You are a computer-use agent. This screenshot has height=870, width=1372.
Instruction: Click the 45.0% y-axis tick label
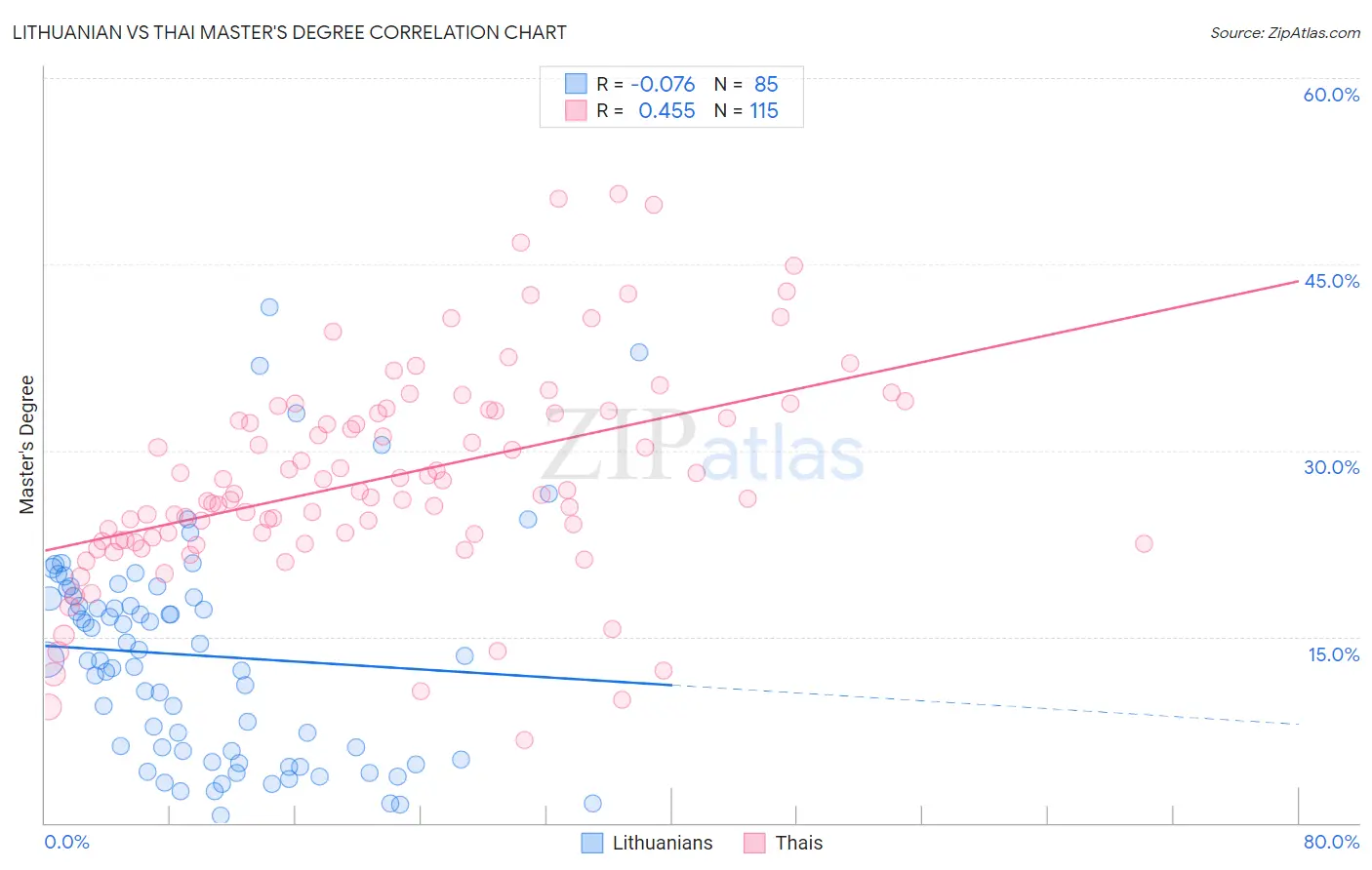(x=1331, y=281)
